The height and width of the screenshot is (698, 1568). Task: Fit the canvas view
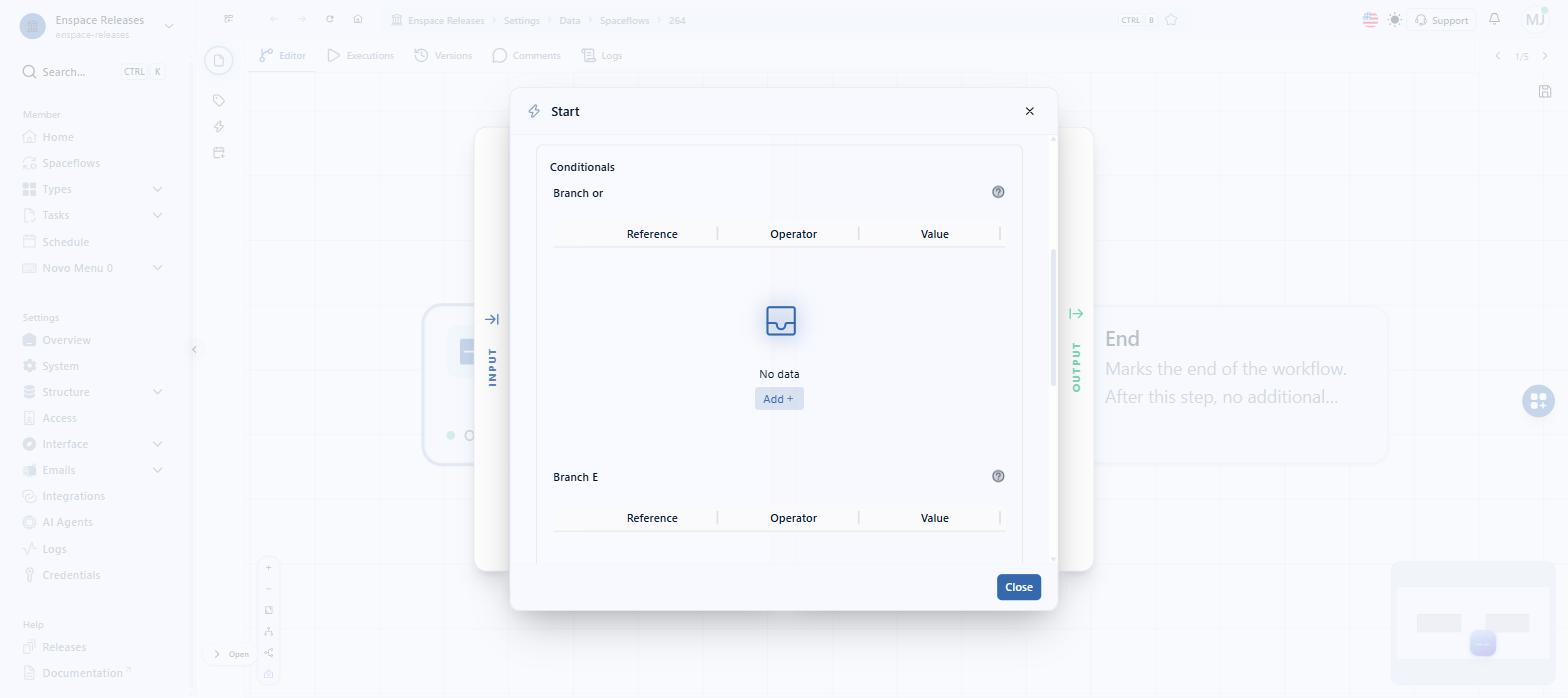(x=268, y=610)
